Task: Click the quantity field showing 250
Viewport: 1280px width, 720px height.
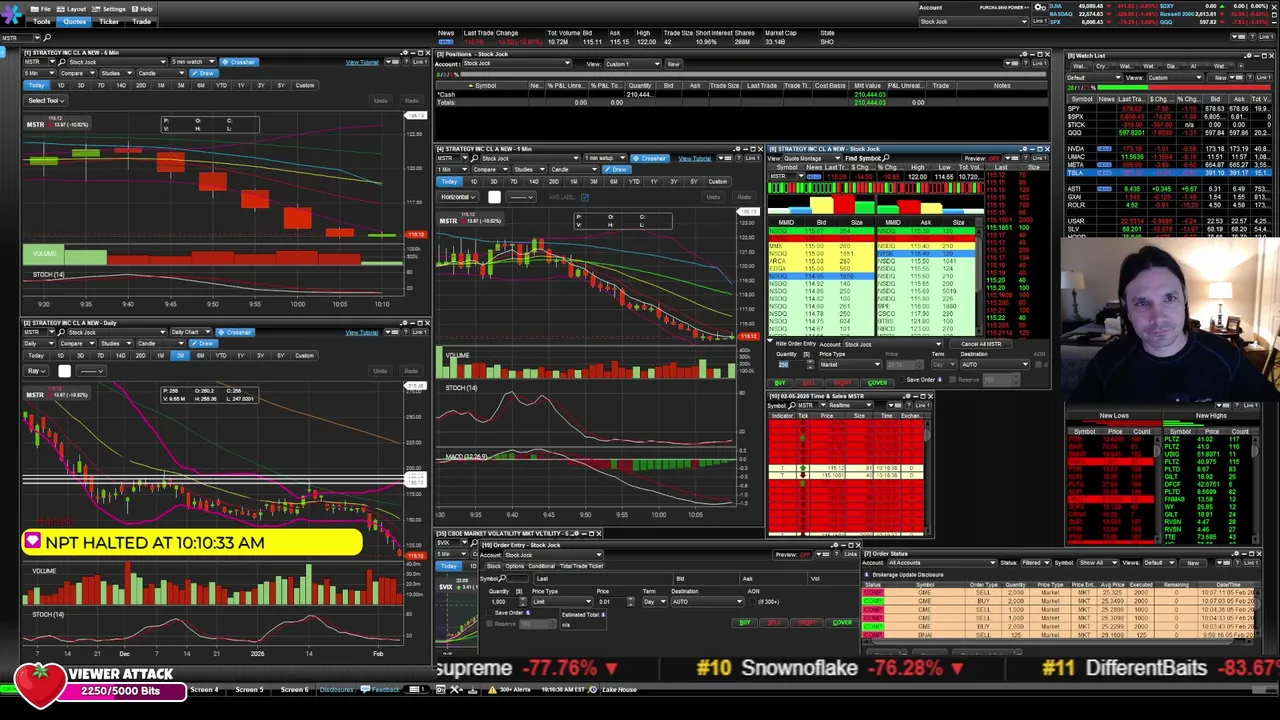Action: pyautogui.click(x=790, y=364)
